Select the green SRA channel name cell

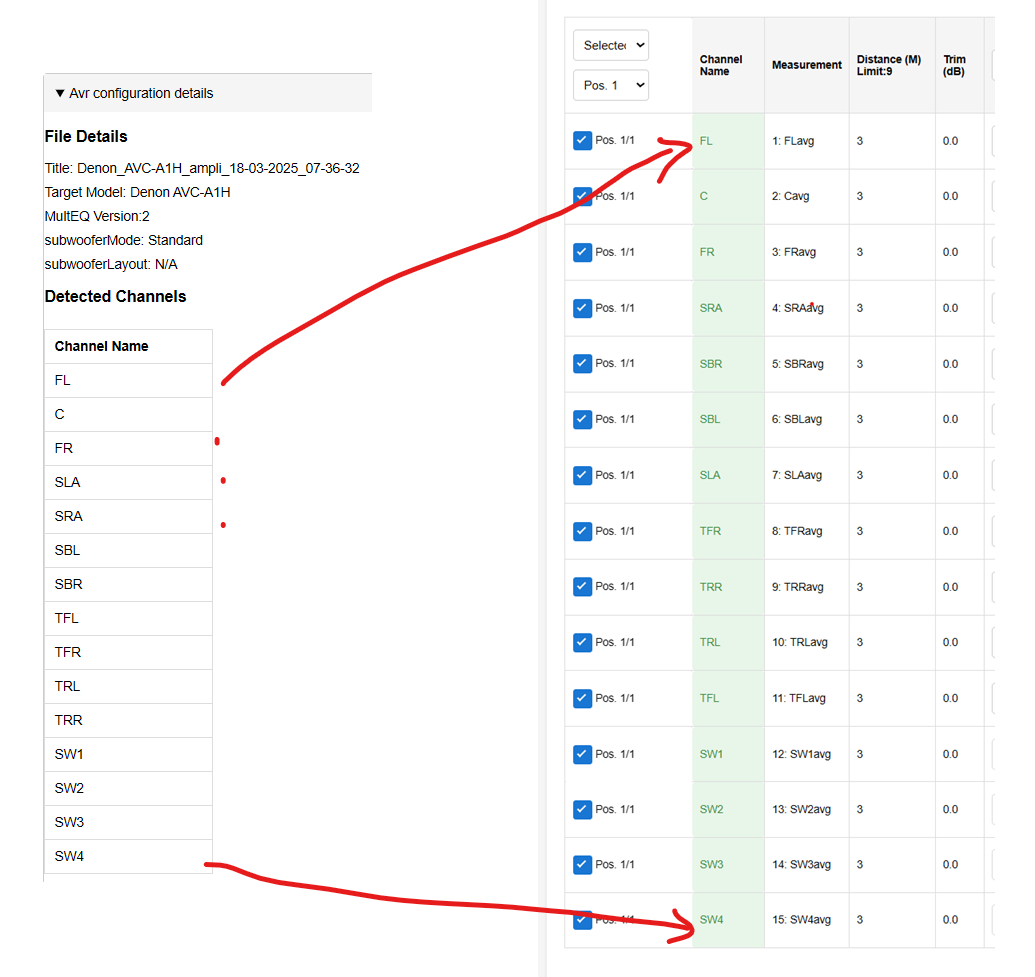(711, 308)
